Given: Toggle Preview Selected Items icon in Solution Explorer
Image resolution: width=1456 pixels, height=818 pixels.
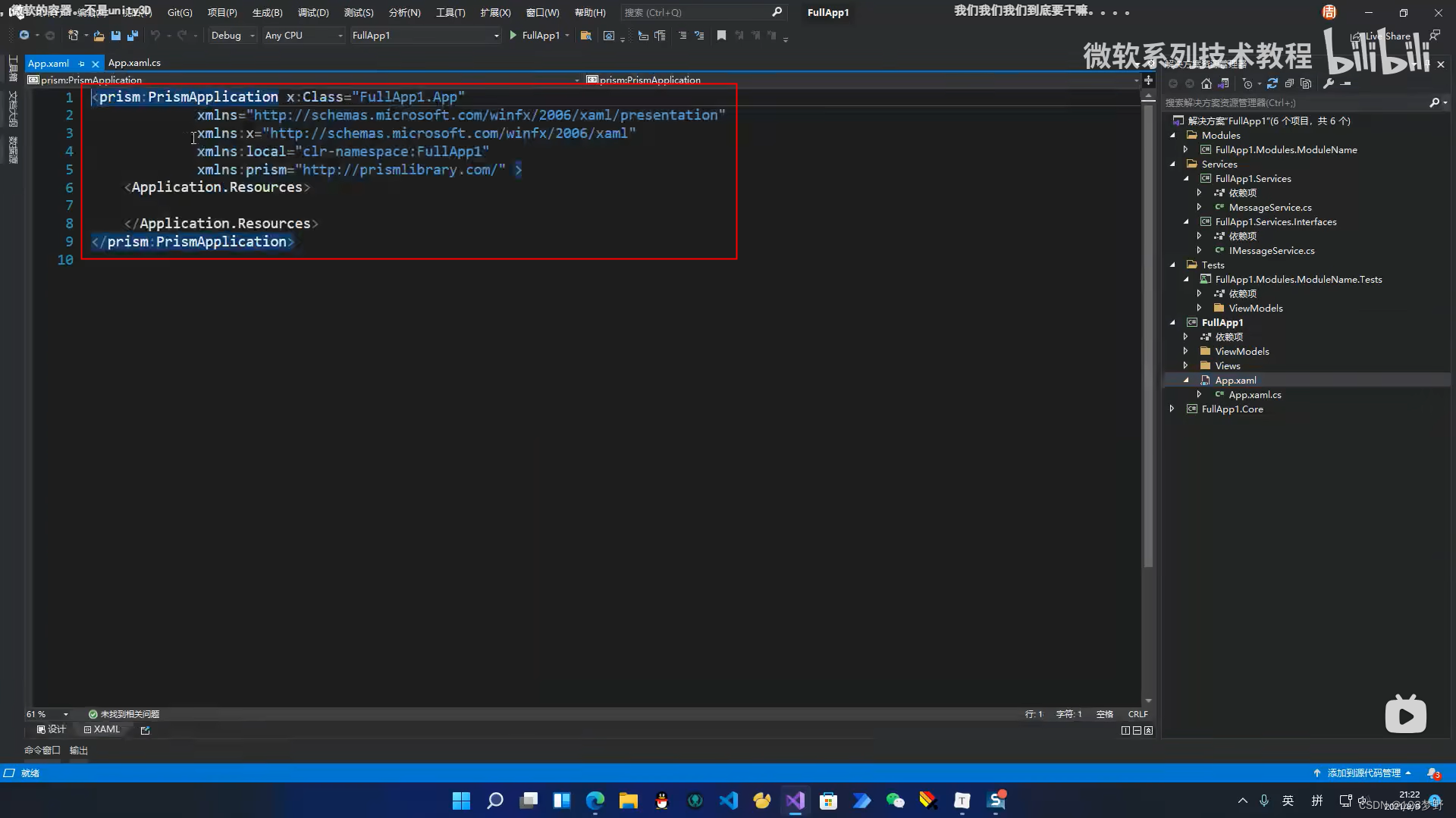Looking at the screenshot, I should click(1346, 83).
